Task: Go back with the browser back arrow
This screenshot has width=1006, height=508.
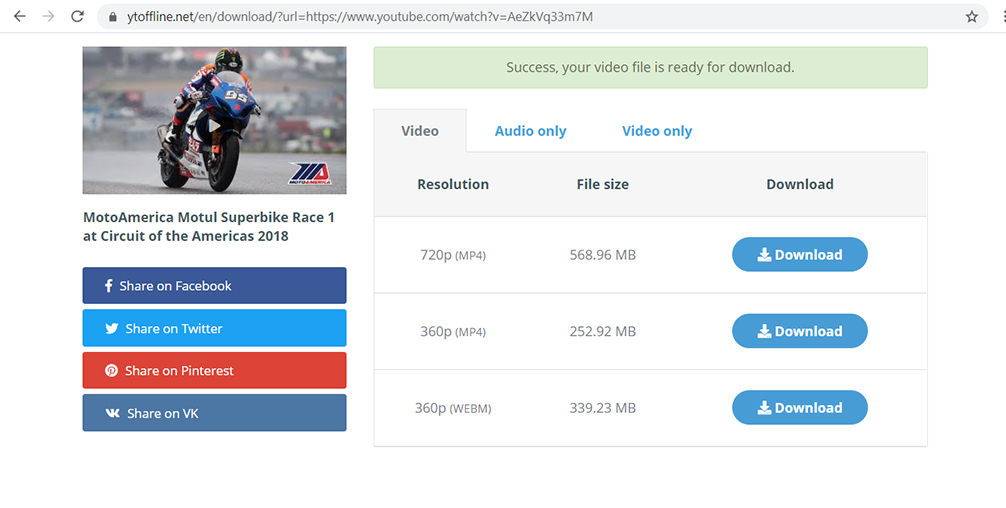Action: pos(20,17)
